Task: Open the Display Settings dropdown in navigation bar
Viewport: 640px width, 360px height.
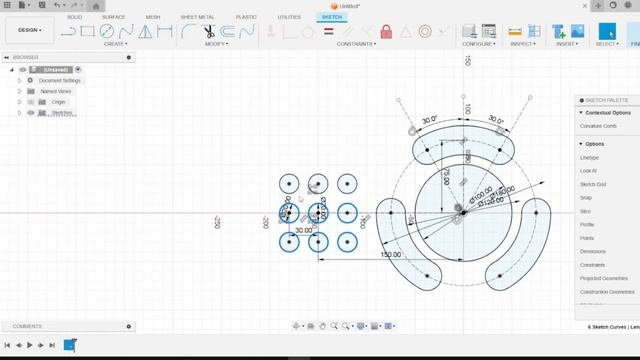Action: click(x=362, y=326)
